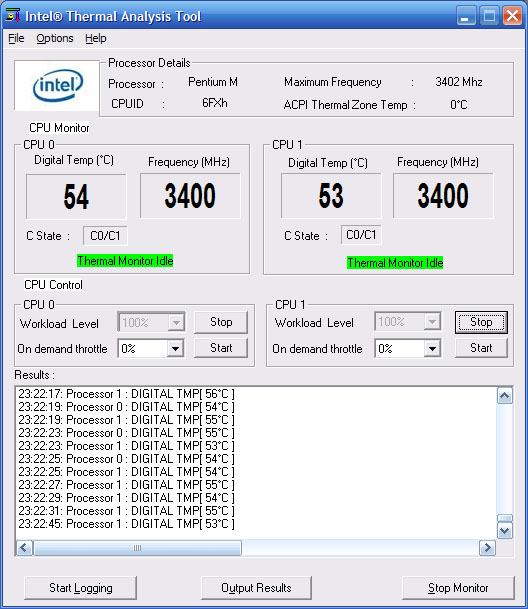Click CPU 0 C State box C0/C1
Image resolution: width=528 pixels, height=609 pixels.
click(105, 236)
